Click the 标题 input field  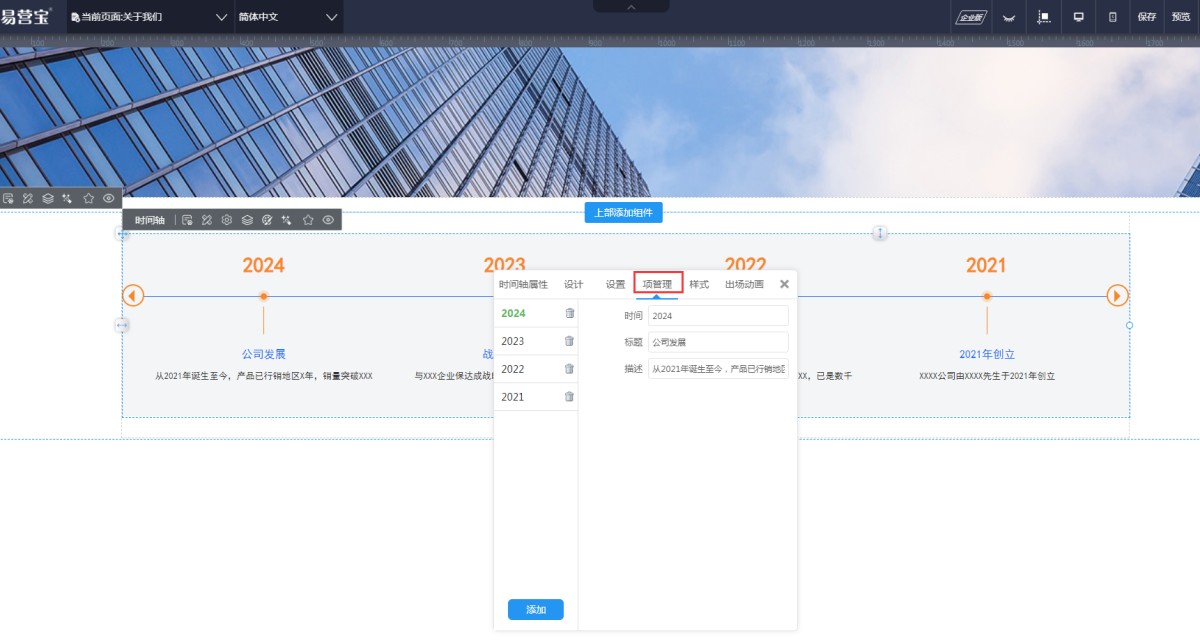(x=718, y=342)
